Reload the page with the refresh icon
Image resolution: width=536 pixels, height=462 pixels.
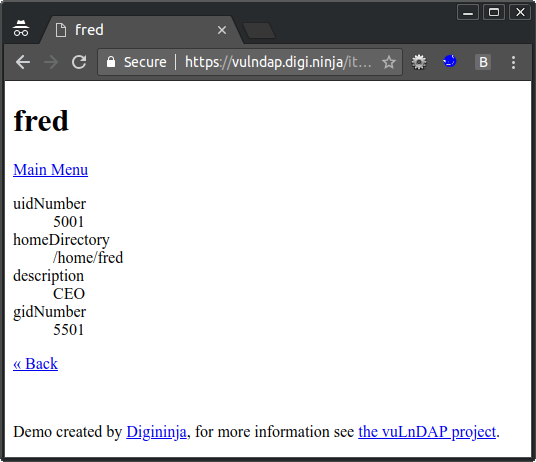79,62
